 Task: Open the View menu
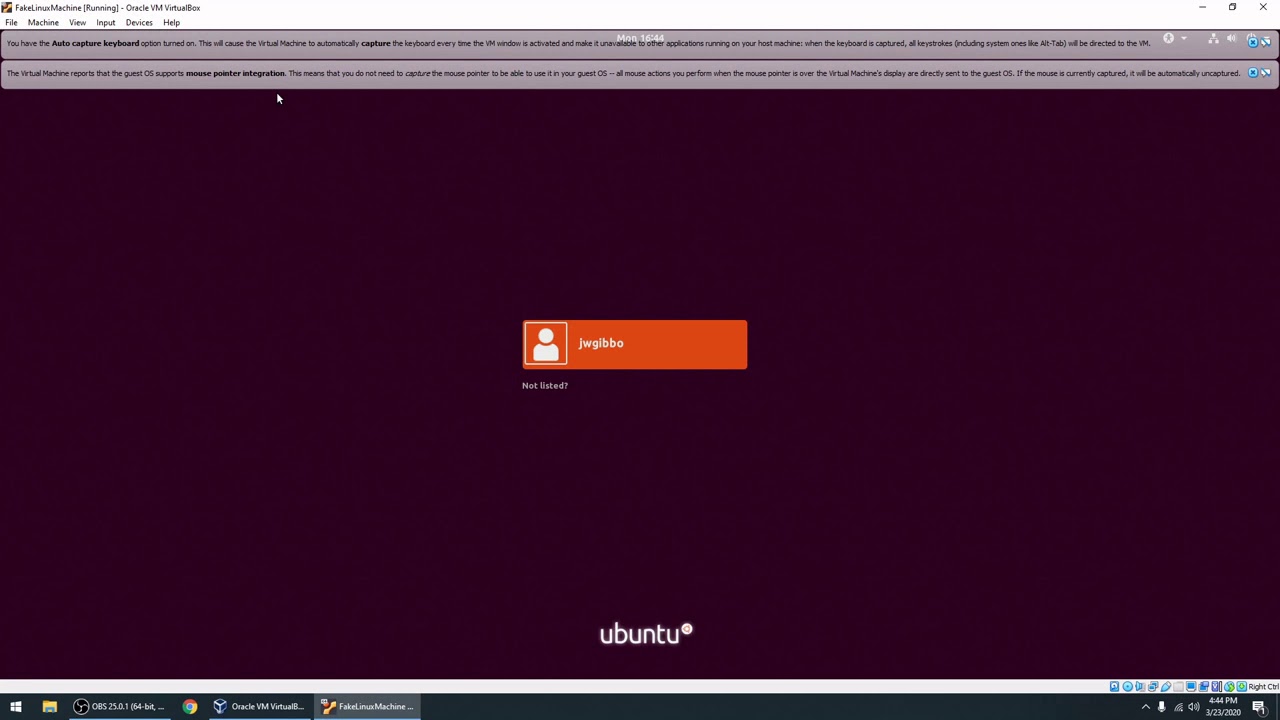(x=77, y=22)
